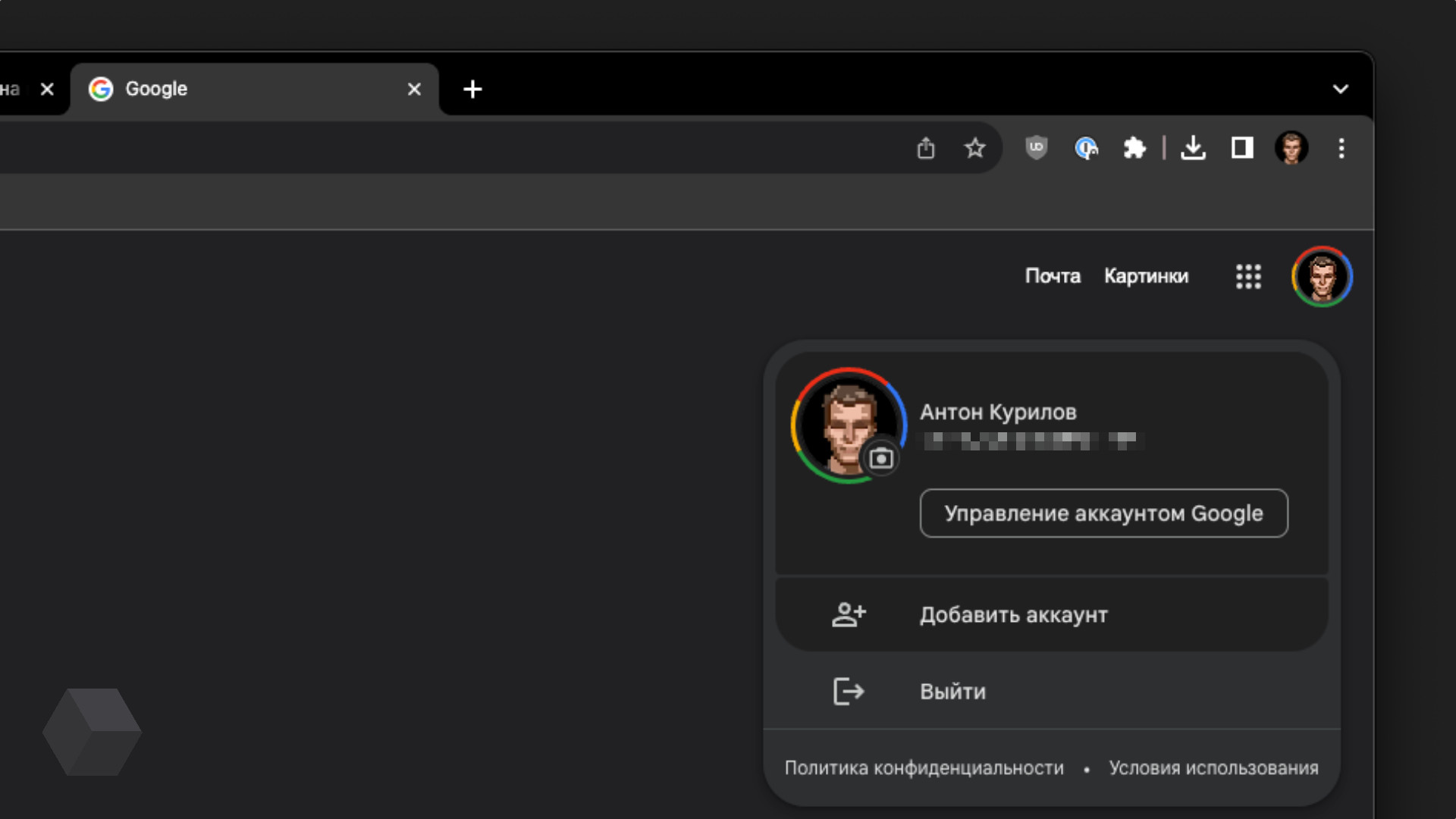Bookmark the page with the star icon

point(974,148)
